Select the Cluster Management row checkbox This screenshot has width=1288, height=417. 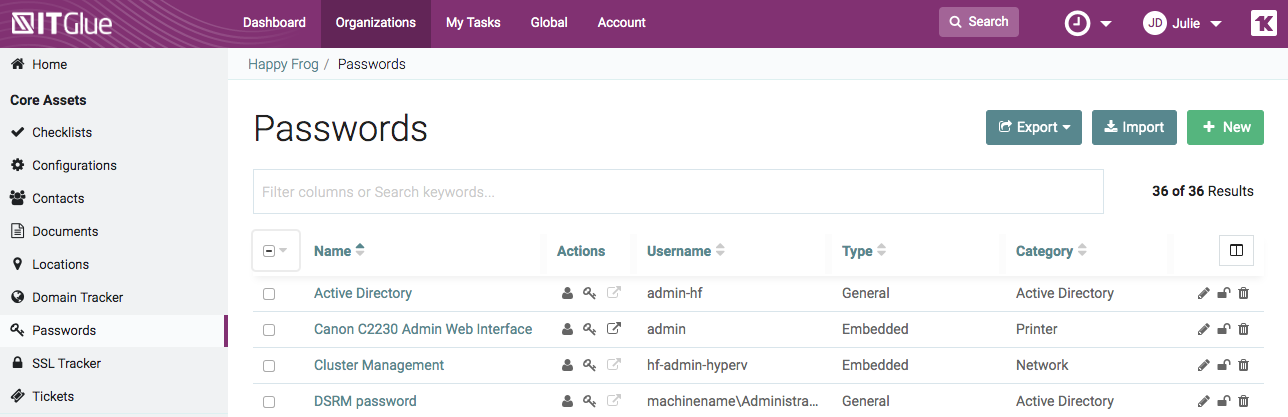click(269, 366)
